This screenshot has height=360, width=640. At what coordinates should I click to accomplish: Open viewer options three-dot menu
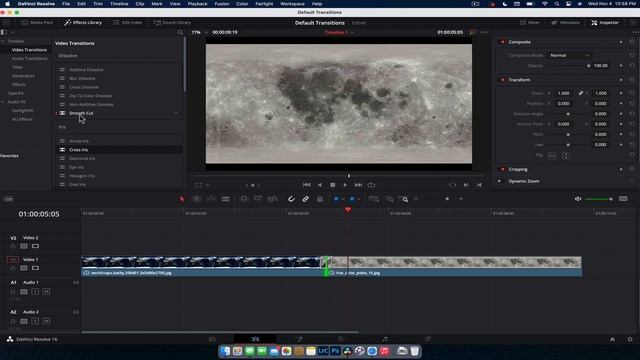tap(484, 32)
